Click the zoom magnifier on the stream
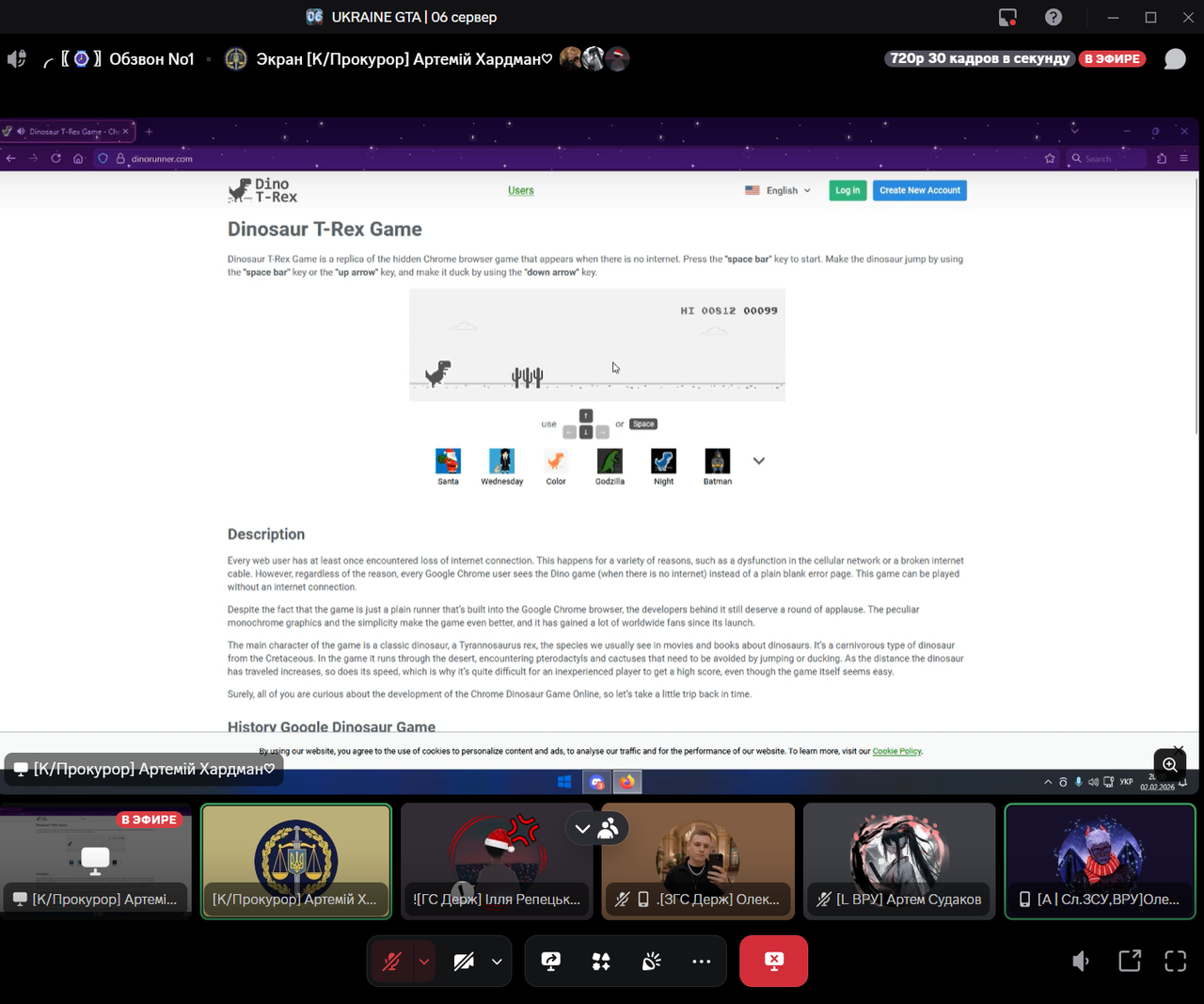The image size is (1204, 1004). pyautogui.click(x=1170, y=765)
